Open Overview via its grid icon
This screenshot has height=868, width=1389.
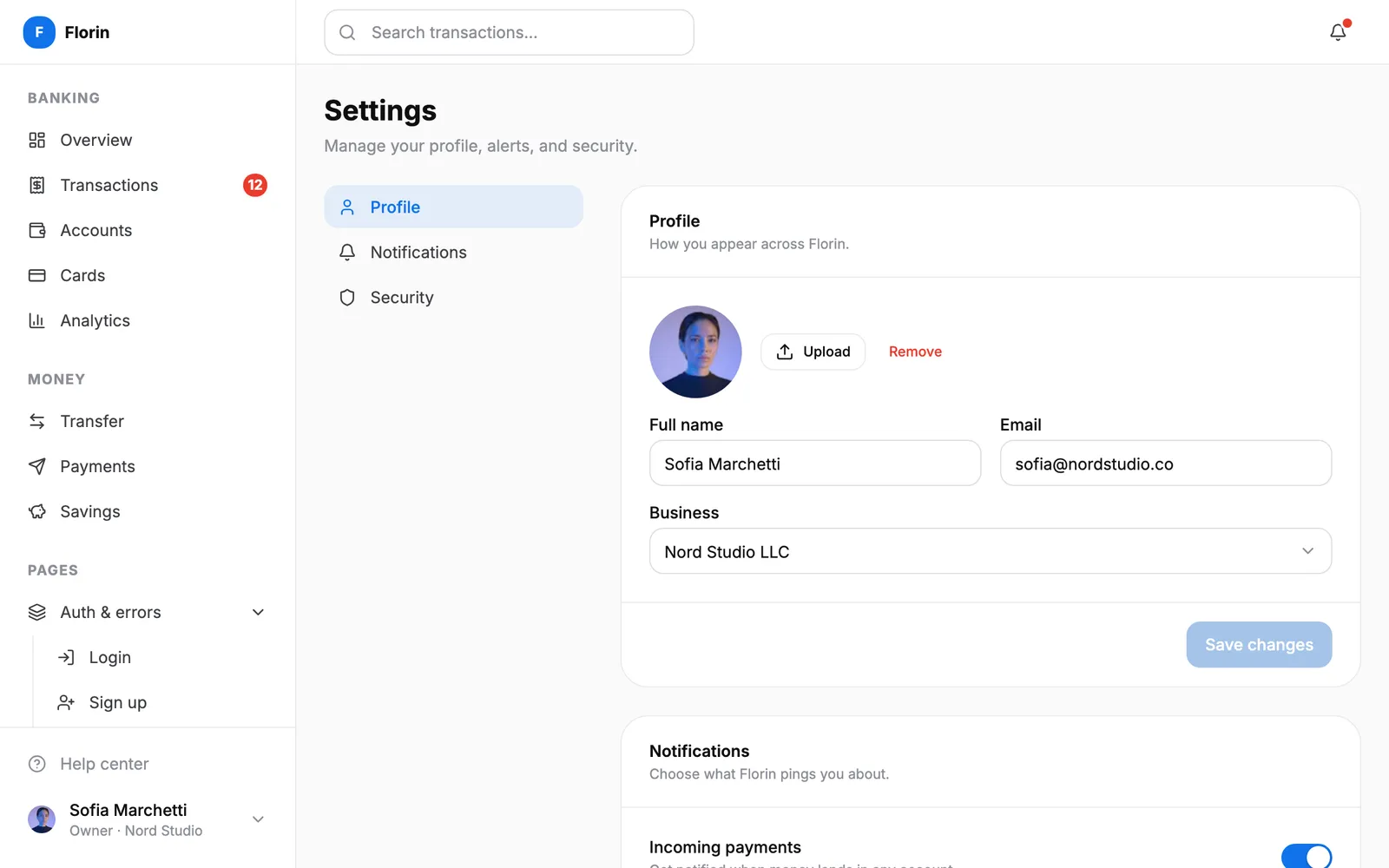(x=36, y=140)
